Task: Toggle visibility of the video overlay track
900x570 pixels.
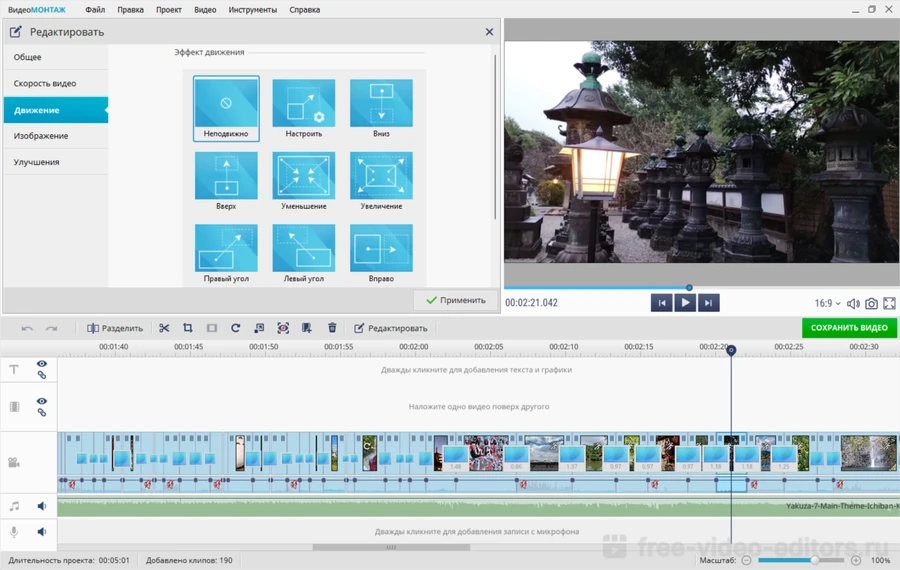Action: coord(42,401)
